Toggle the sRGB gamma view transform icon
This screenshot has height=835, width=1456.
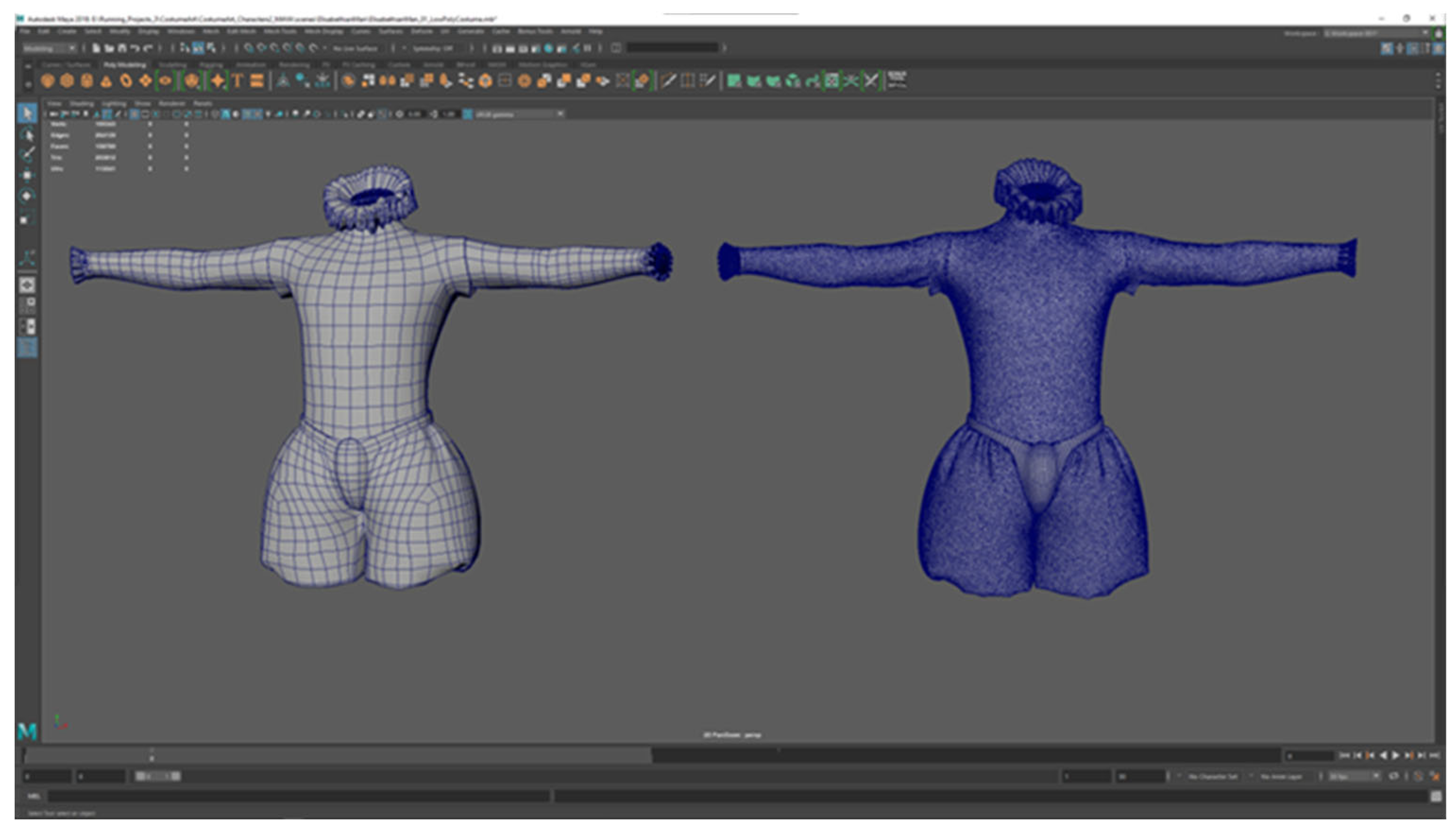468,114
